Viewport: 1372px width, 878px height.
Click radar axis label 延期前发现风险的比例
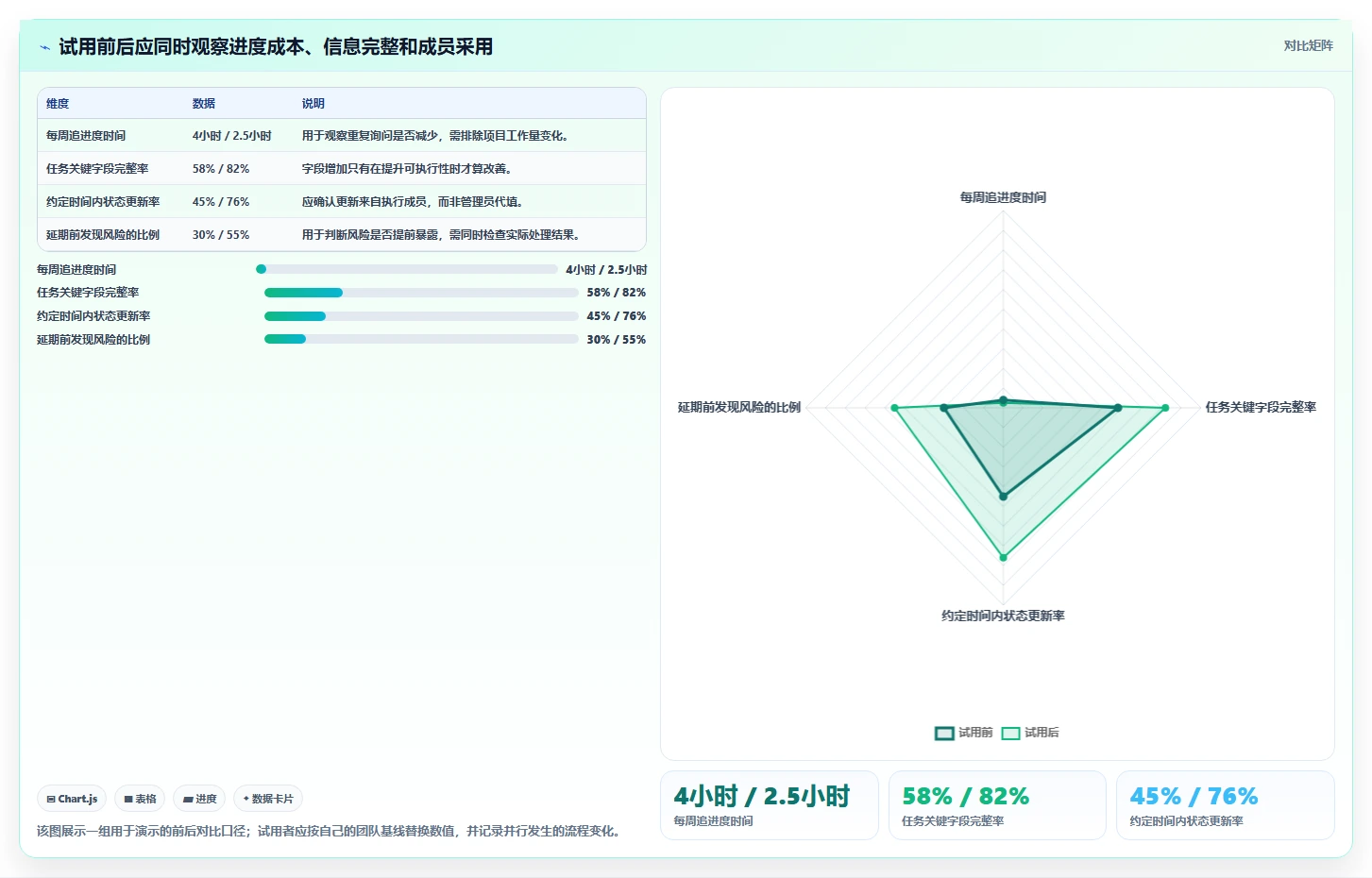pyautogui.click(x=739, y=407)
